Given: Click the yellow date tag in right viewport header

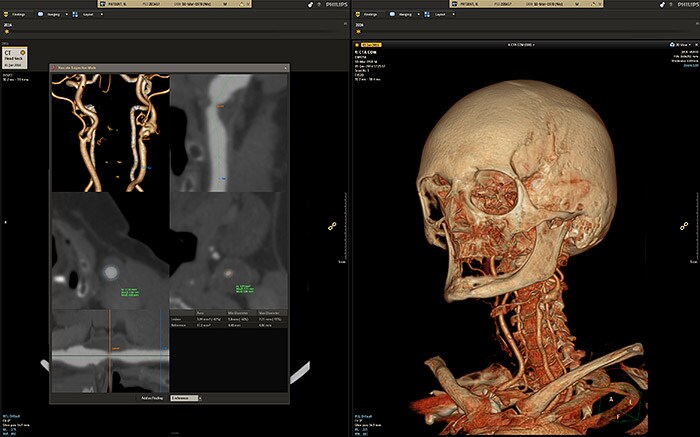Looking at the screenshot, I should click(371, 45).
